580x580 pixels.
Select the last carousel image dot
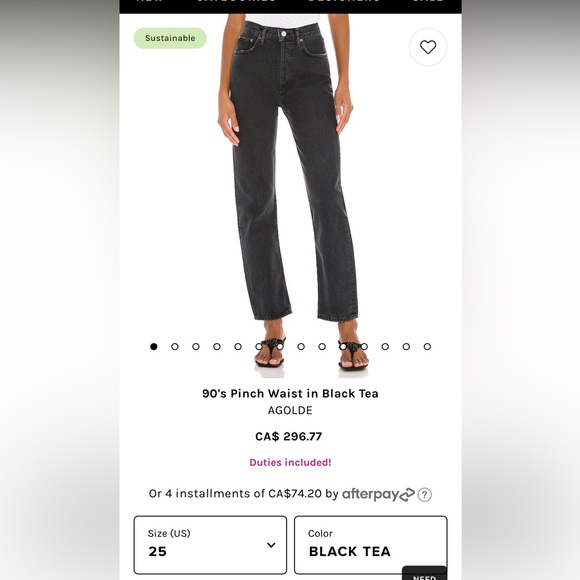[427, 347]
